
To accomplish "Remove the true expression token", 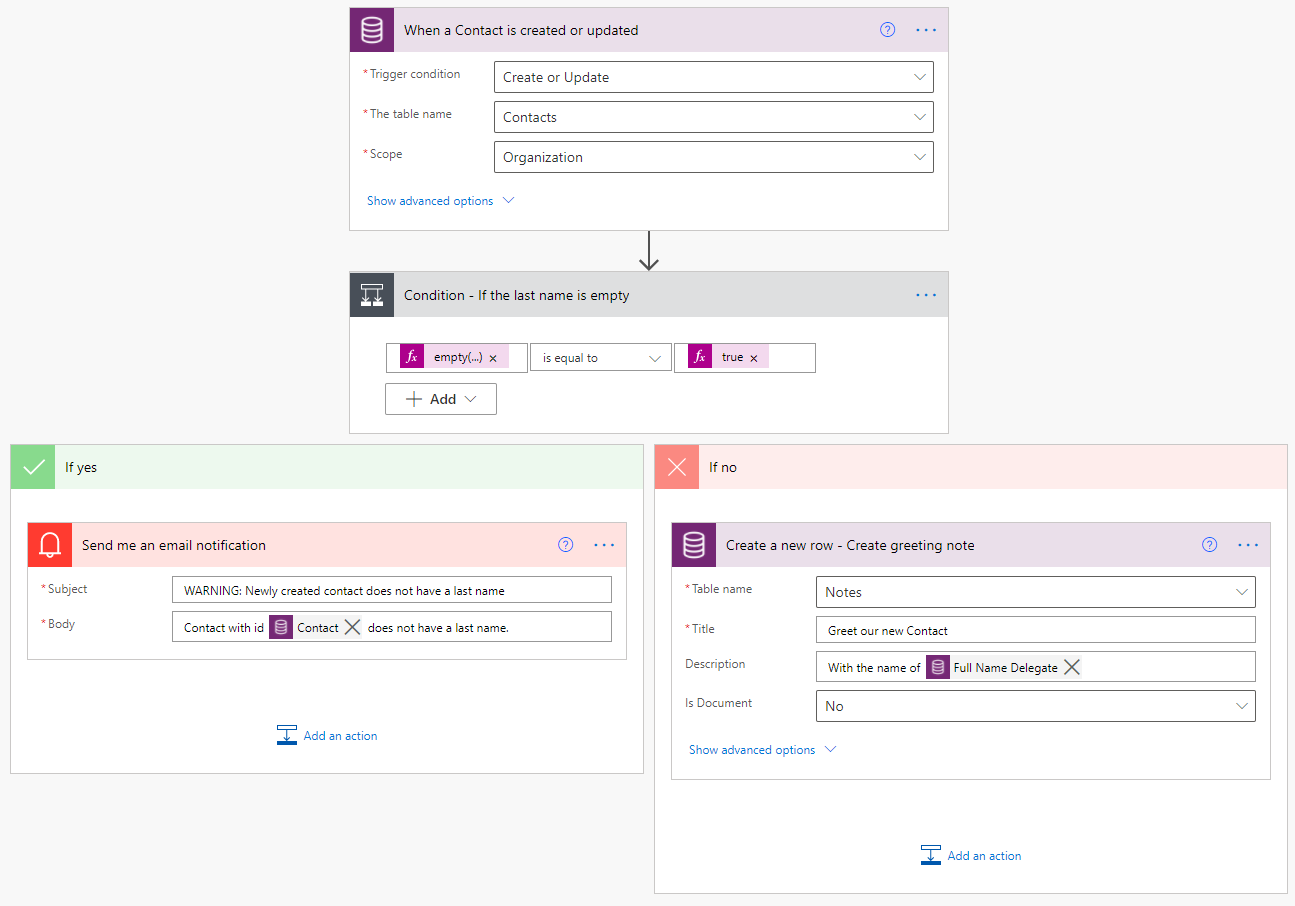I will [754, 358].
